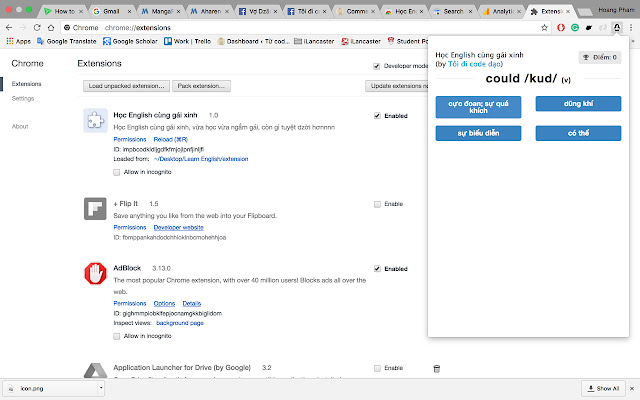Image resolution: width=640 pixels, height=400 pixels.
Task: Open Settings in the Chrome sidebar
Action: pyautogui.click(x=23, y=98)
